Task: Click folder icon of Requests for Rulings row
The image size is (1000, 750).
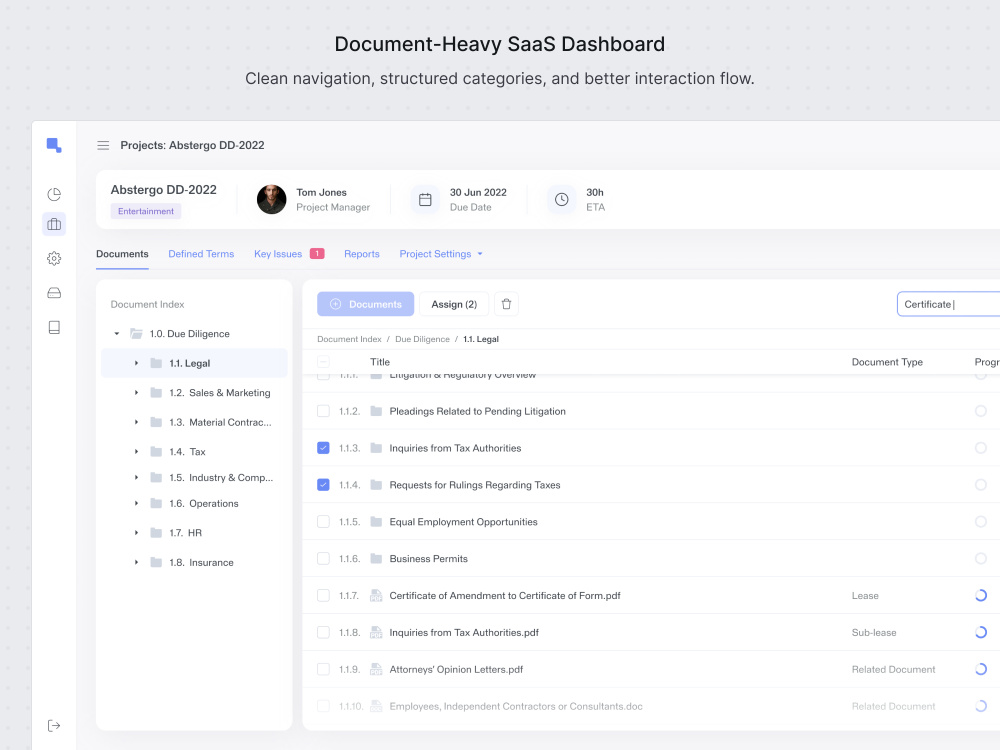Action: click(x=376, y=485)
